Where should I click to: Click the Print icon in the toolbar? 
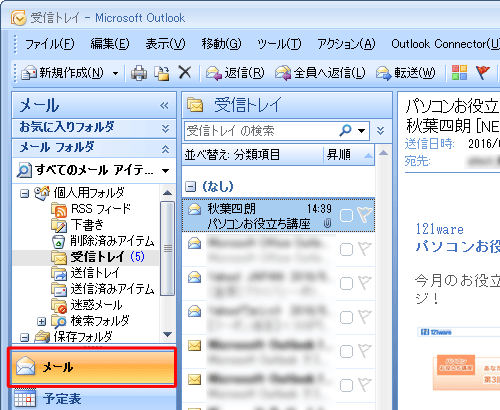[x=139, y=73]
